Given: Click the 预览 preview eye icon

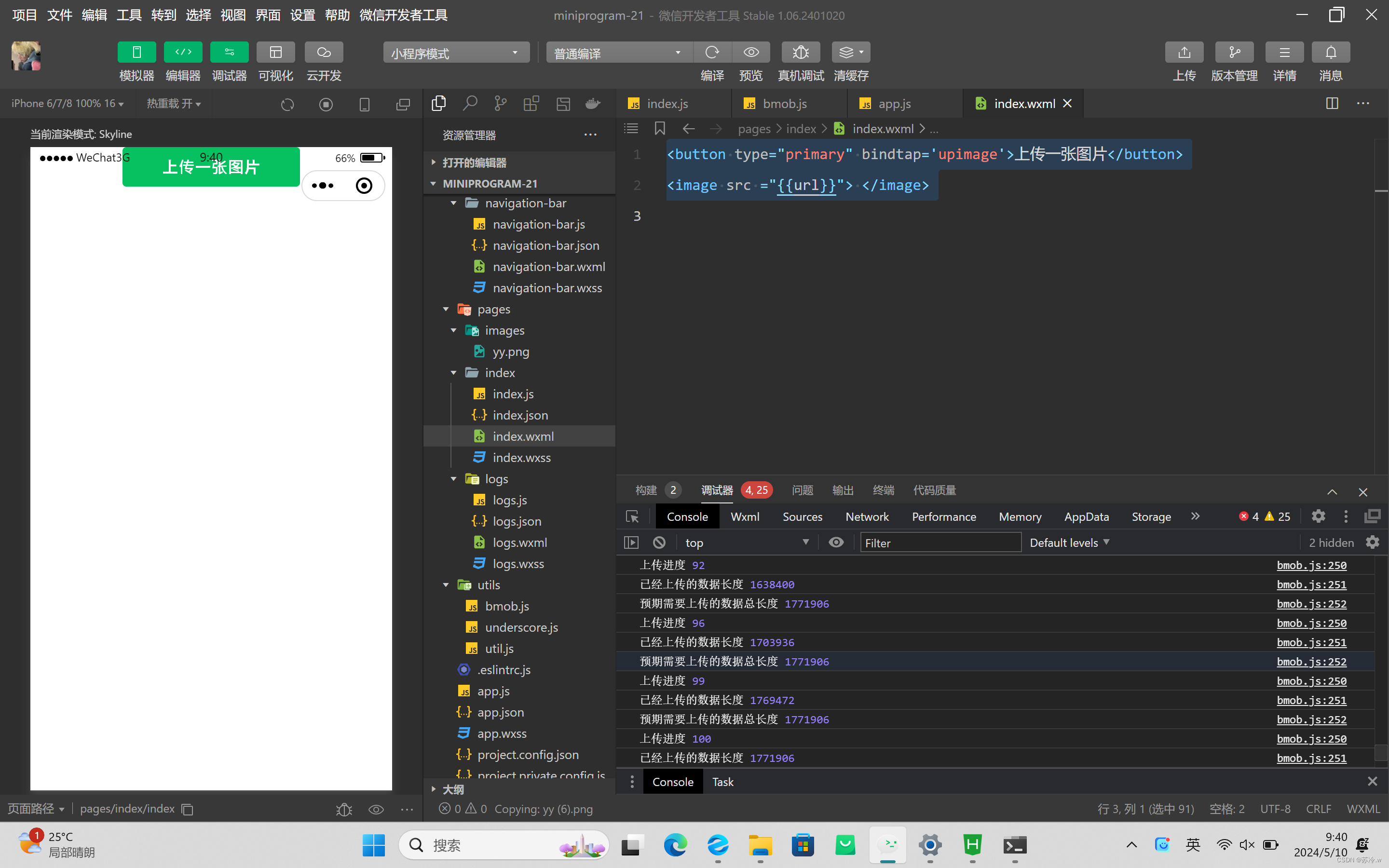Looking at the screenshot, I should click(x=751, y=52).
